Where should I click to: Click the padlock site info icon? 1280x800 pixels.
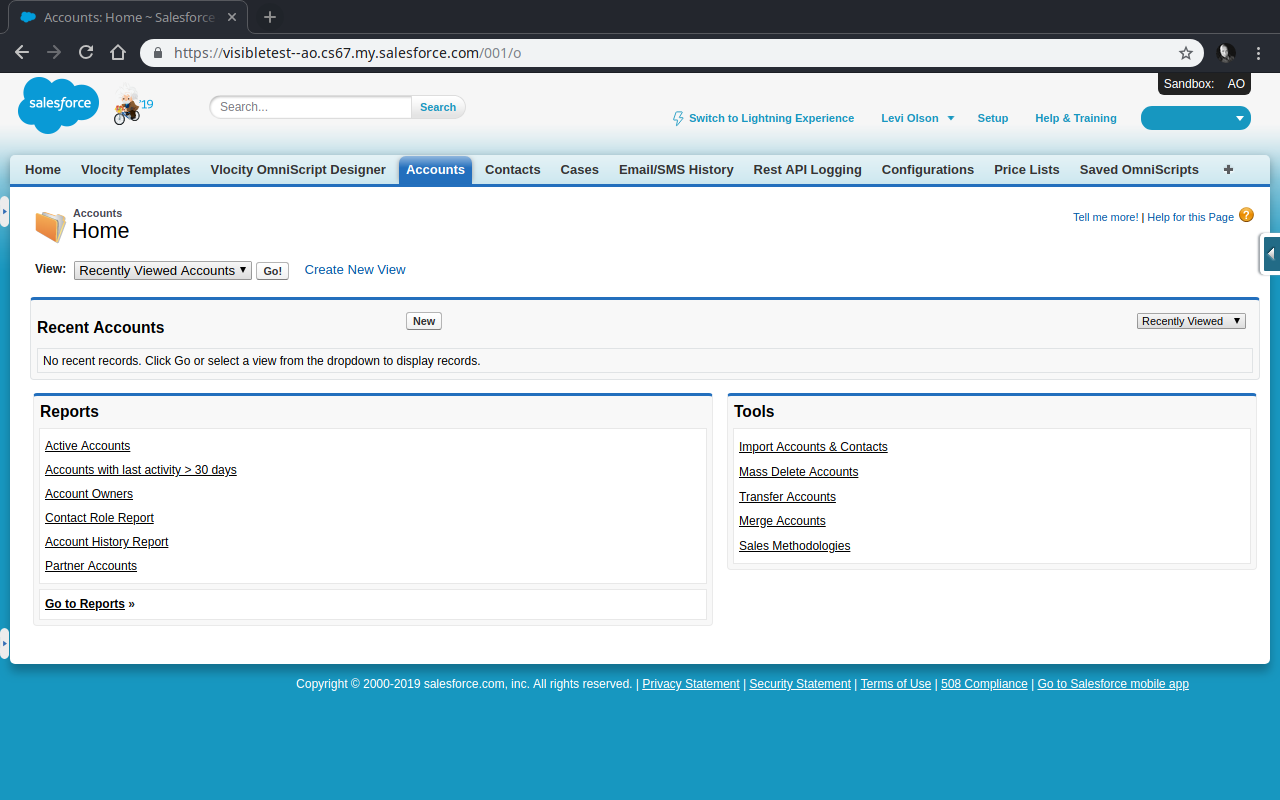click(x=157, y=53)
